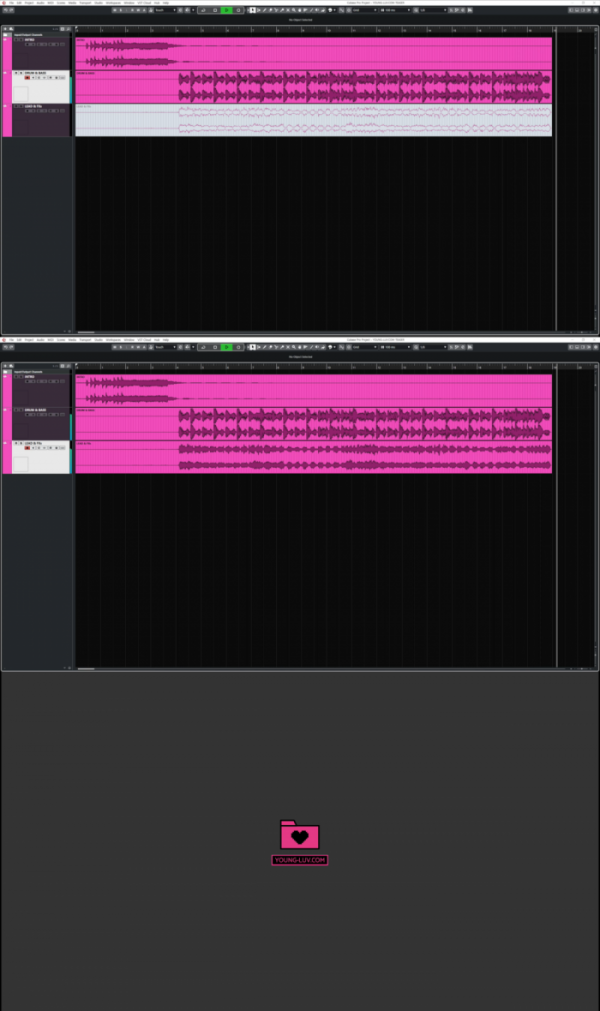Click Add Track plus icon in upper track list
Viewport: 600px width, 1011px height.
point(6,29)
